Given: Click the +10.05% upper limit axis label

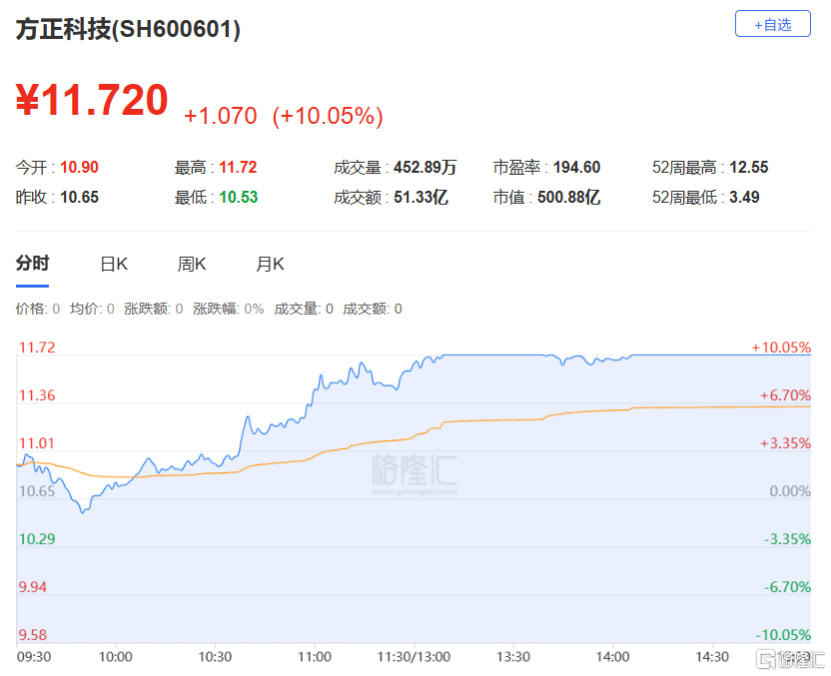Looking at the screenshot, I should 781,348.
